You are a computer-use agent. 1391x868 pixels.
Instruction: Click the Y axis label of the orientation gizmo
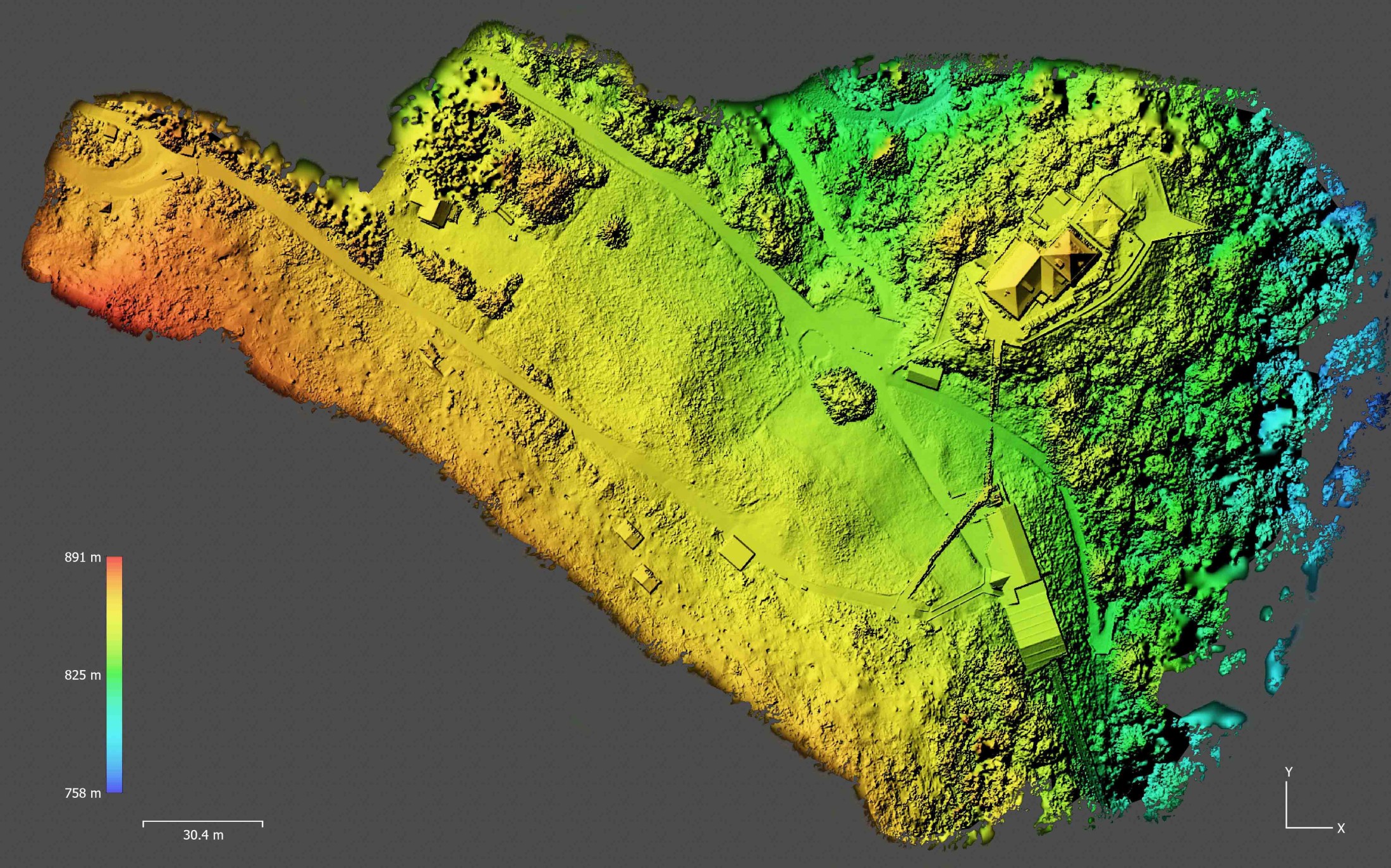tap(1289, 771)
